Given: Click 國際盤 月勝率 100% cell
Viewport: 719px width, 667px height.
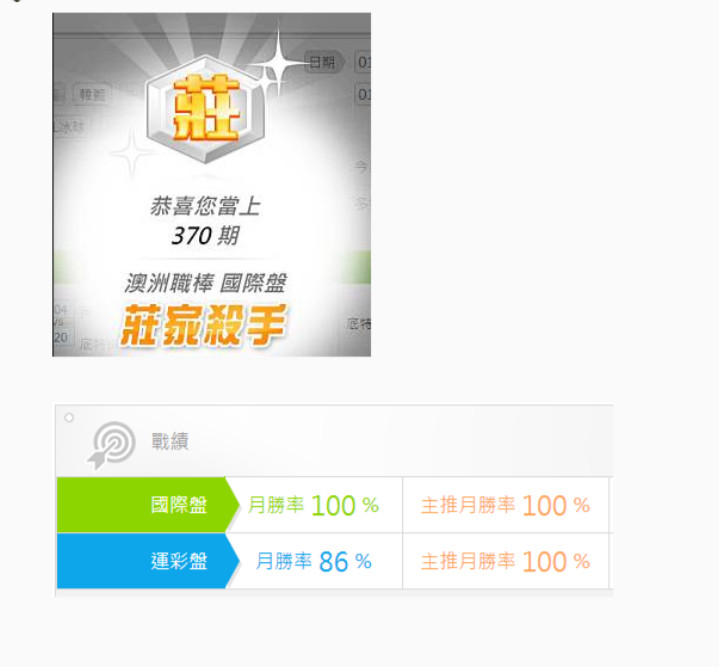Looking at the screenshot, I should point(314,505).
